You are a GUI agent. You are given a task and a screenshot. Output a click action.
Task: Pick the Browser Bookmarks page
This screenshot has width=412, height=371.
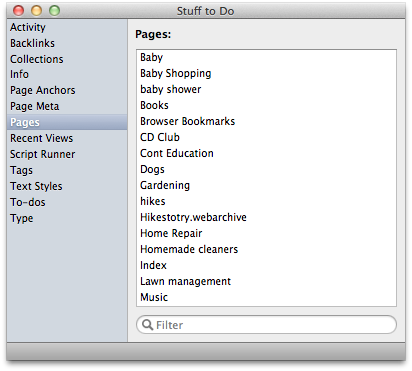point(266,121)
